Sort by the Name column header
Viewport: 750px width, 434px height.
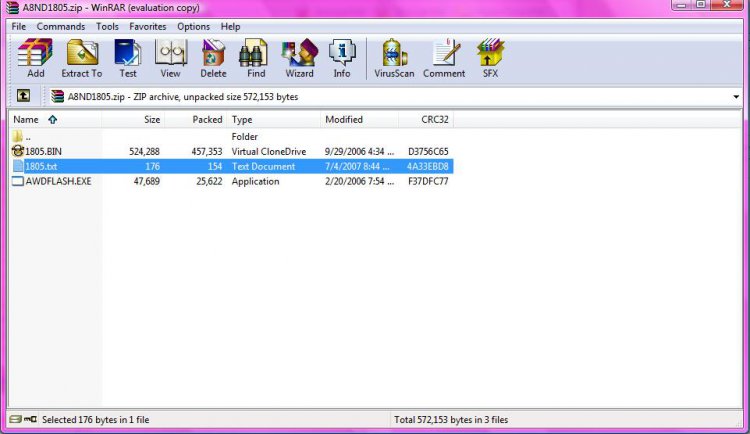coord(55,119)
